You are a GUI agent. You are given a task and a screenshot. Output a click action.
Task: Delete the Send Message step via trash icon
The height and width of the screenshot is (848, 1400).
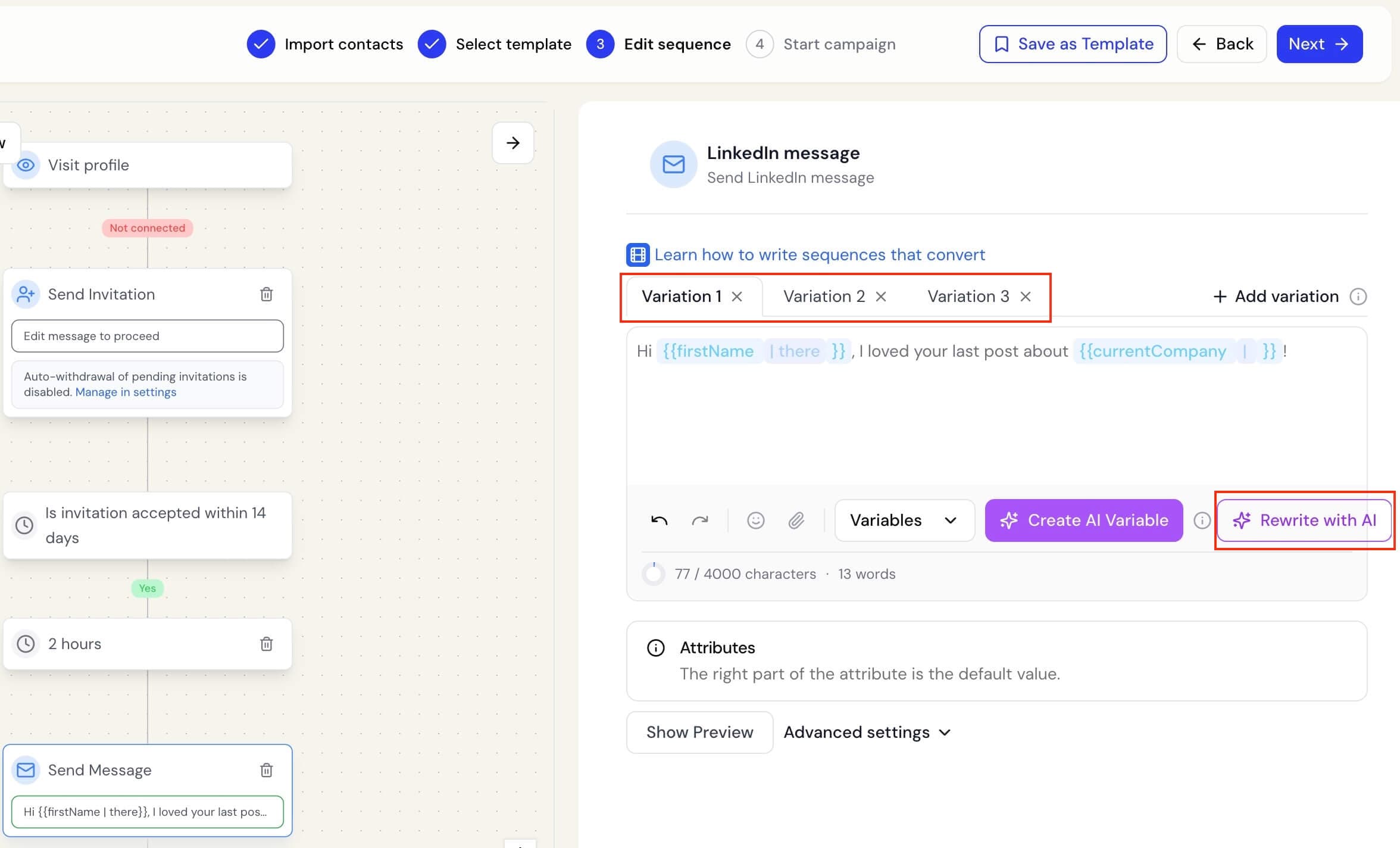(x=266, y=770)
